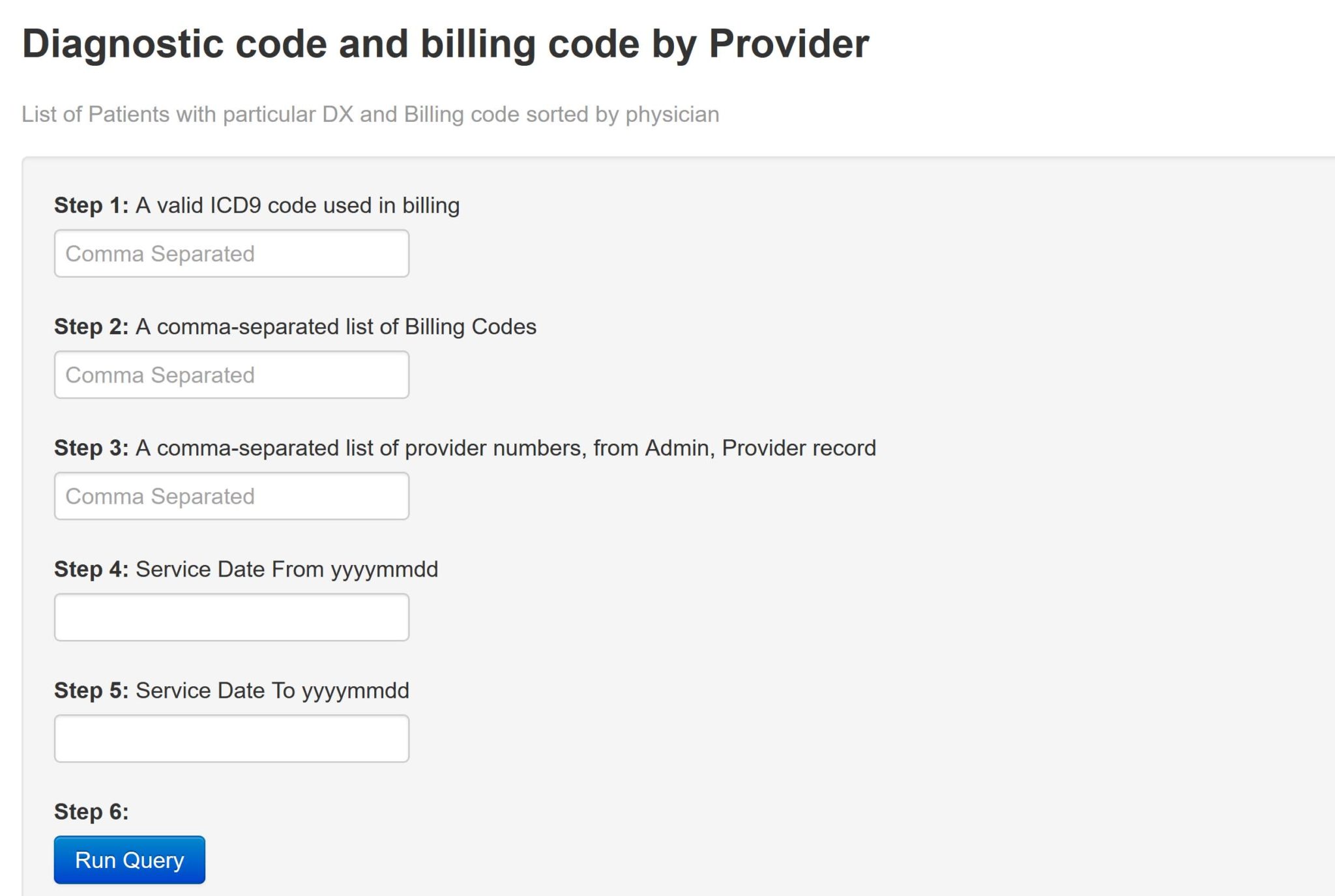The width and height of the screenshot is (1335, 896).
Task: Click inside the empty date field below Step 5
Action: tap(232, 738)
